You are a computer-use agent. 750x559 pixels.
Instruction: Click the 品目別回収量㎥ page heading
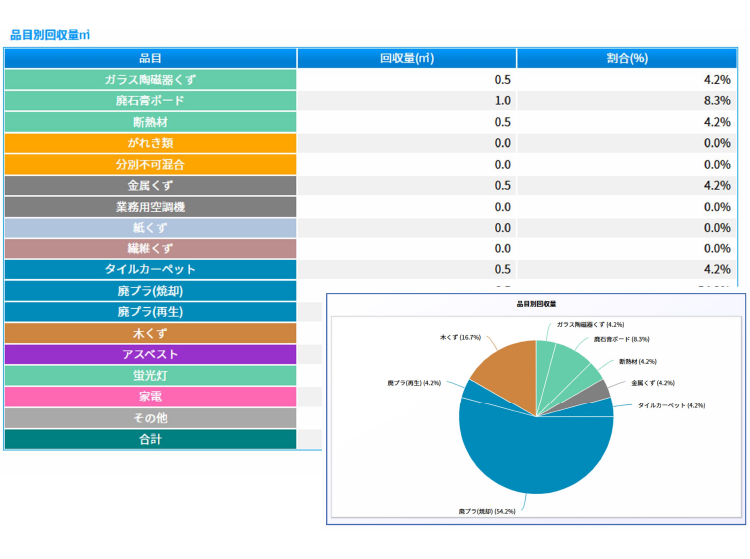(x=50, y=35)
